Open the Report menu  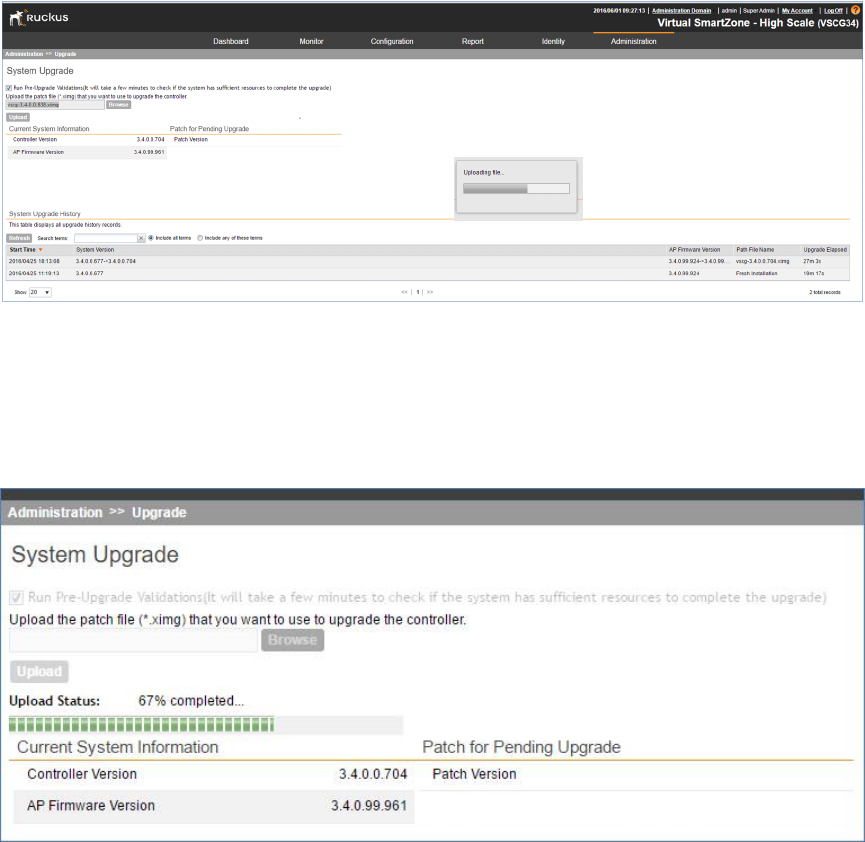coord(473,41)
